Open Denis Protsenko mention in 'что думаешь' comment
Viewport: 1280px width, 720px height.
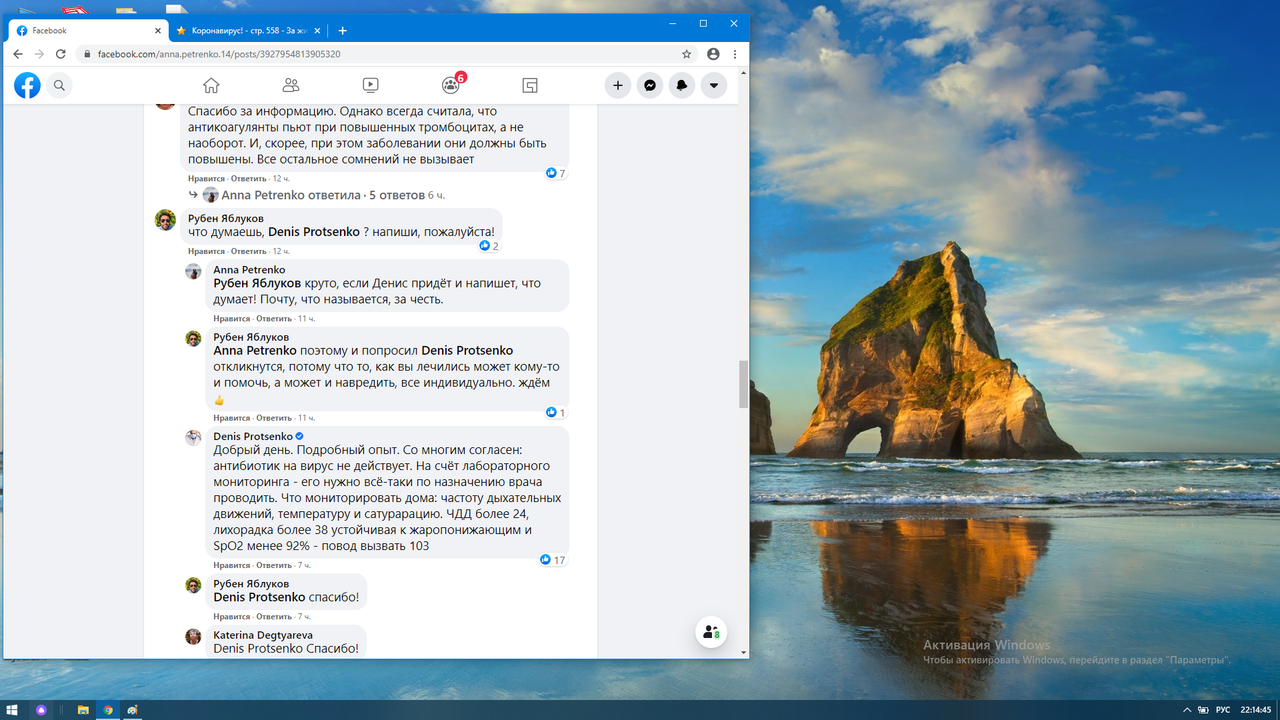point(314,232)
